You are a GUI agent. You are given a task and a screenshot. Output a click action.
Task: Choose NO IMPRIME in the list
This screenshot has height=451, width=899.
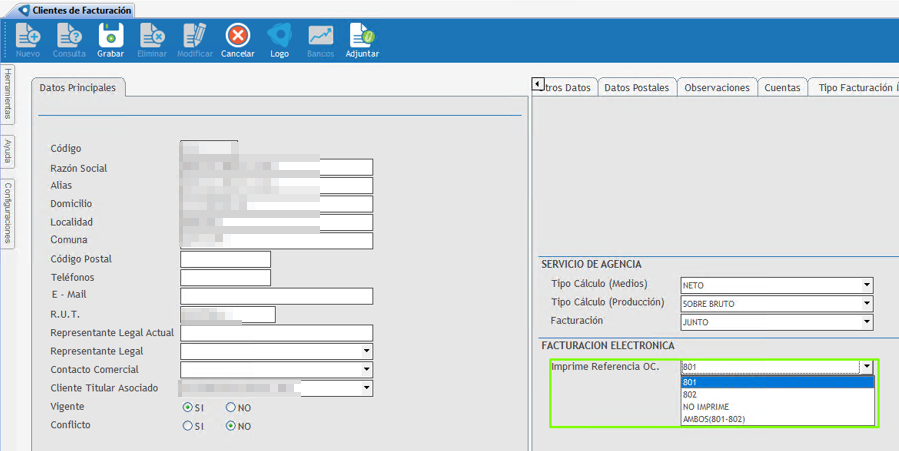pos(777,407)
